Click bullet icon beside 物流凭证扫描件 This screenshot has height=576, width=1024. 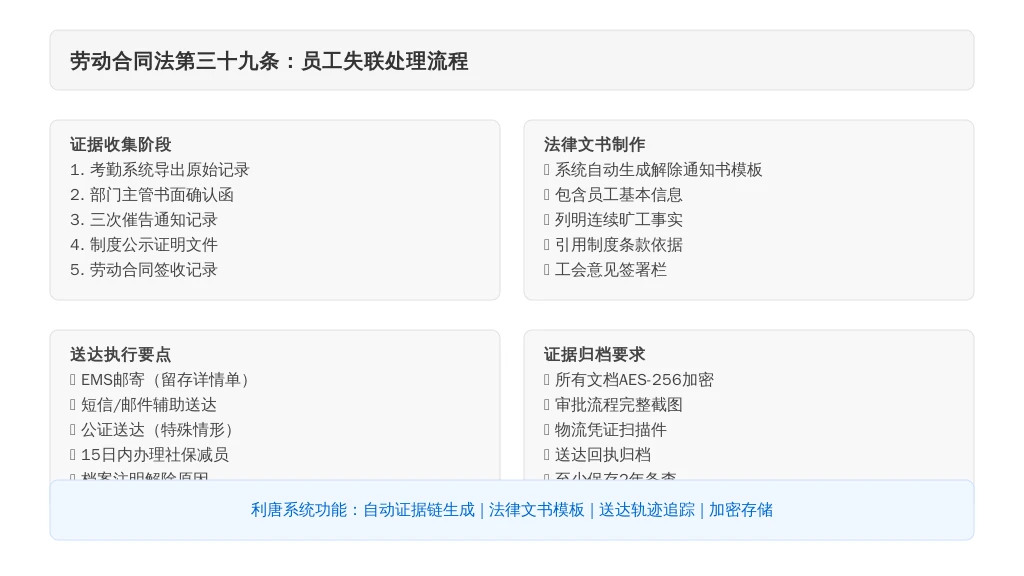[x=547, y=430]
